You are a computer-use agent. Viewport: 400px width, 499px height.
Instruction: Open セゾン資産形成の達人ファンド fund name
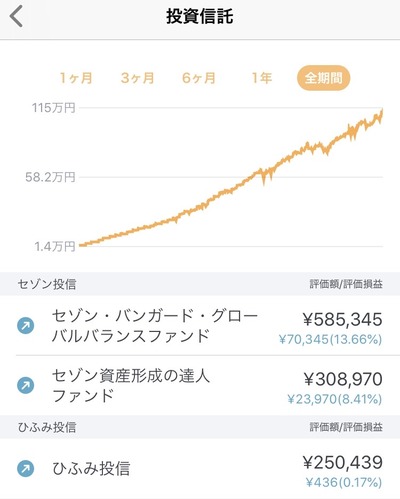click(131, 386)
